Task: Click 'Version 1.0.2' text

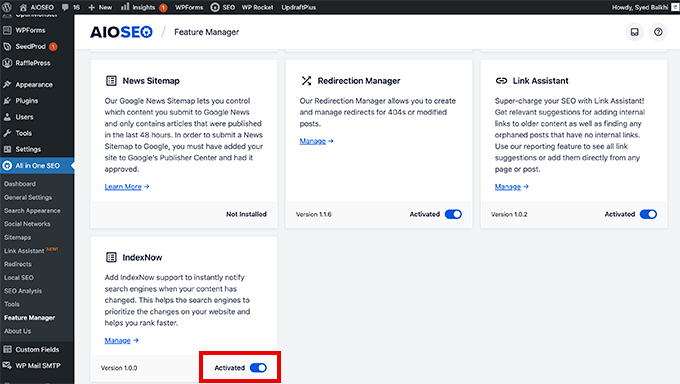Action: click(x=509, y=214)
